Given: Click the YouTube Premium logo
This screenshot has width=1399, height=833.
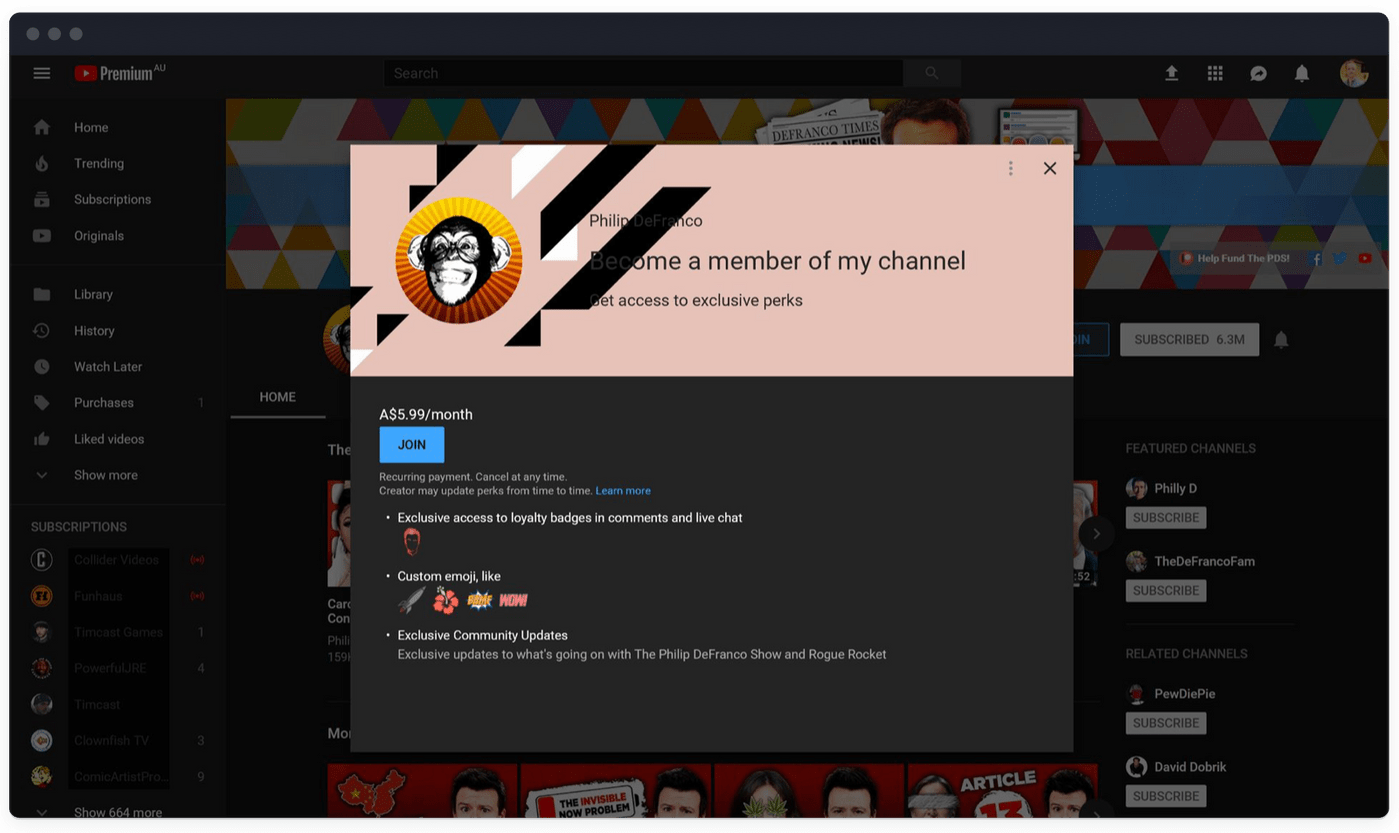Looking at the screenshot, I should (119, 73).
